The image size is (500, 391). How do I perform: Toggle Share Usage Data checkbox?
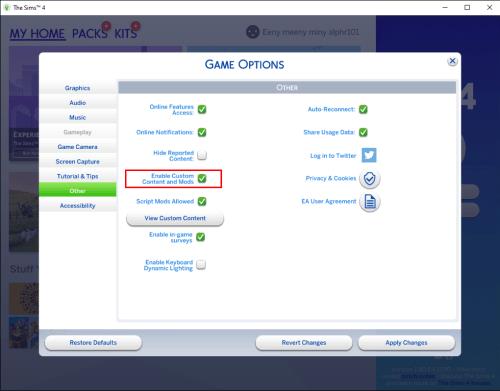point(363,132)
